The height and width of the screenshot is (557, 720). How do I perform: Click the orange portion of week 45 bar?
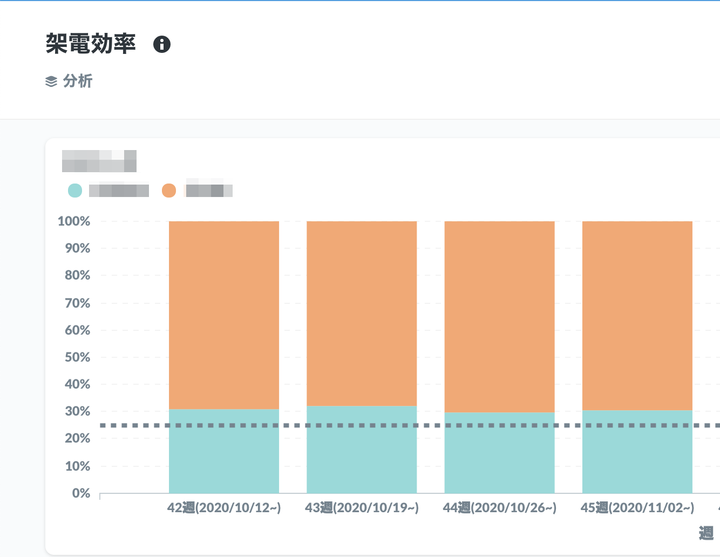click(x=637, y=315)
